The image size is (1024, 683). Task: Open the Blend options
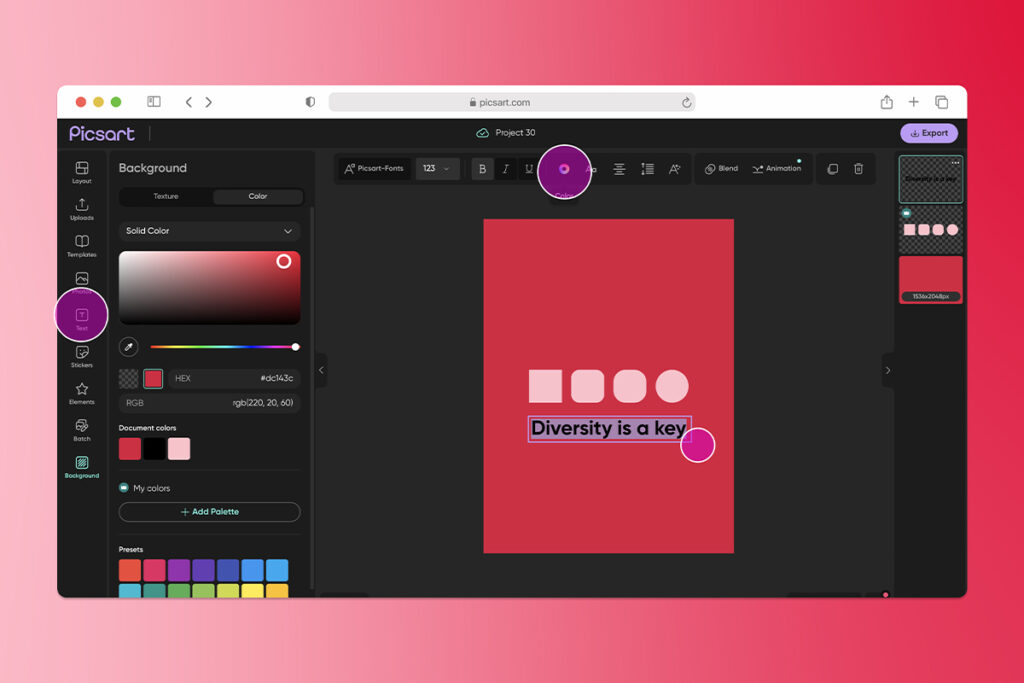click(x=720, y=168)
